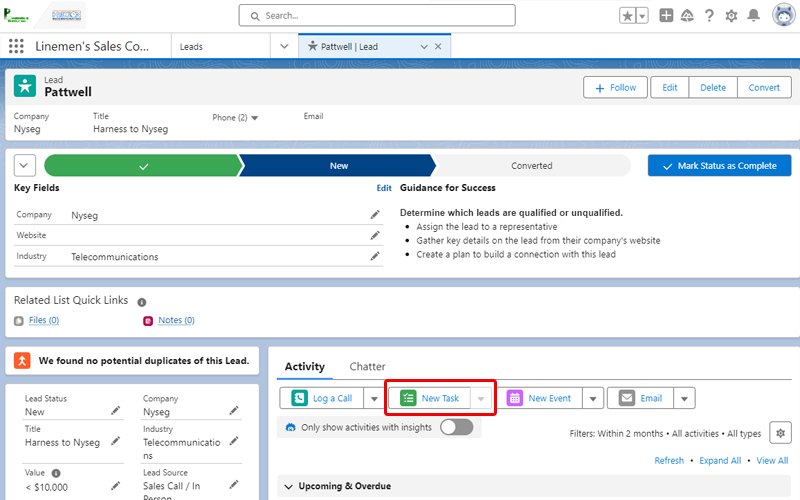Viewport: 800px width, 500px height.
Task: Open the Log a Call dropdown arrow
Action: (374, 398)
